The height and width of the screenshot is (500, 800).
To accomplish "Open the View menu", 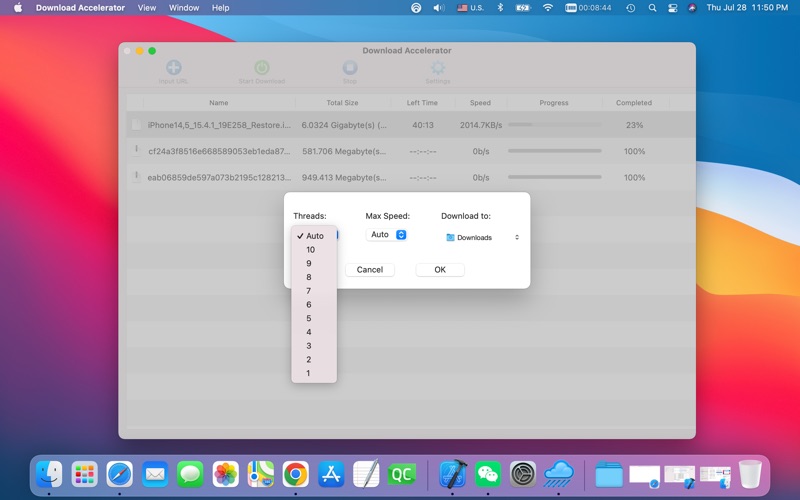I will point(147,8).
